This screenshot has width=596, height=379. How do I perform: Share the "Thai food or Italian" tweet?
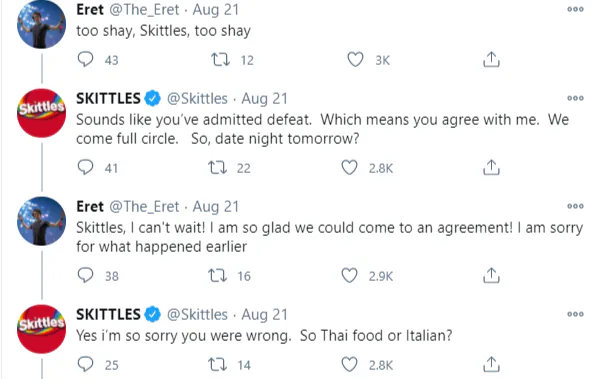coord(491,364)
